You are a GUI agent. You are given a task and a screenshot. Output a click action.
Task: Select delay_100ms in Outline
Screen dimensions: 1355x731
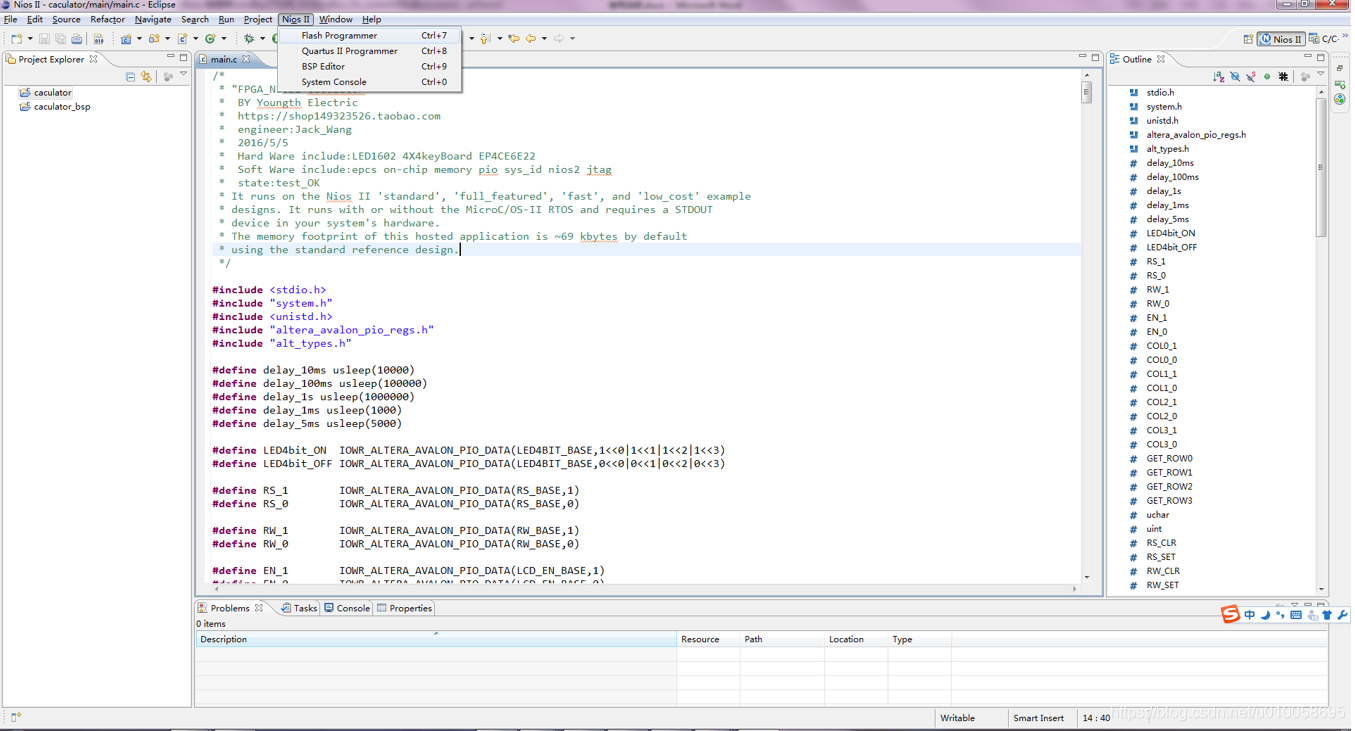point(1172,177)
